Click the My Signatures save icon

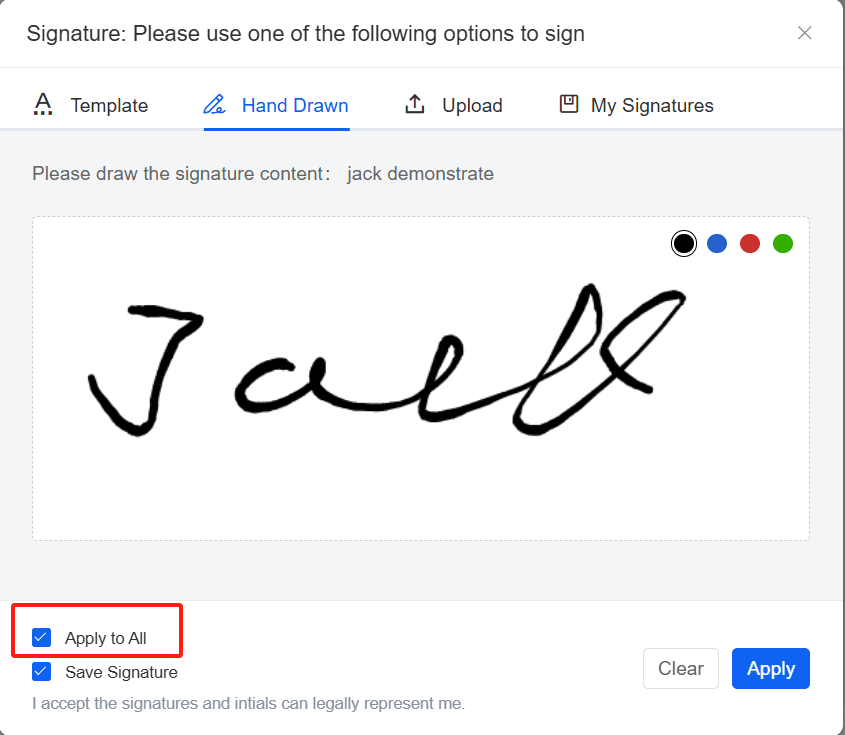click(569, 104)
